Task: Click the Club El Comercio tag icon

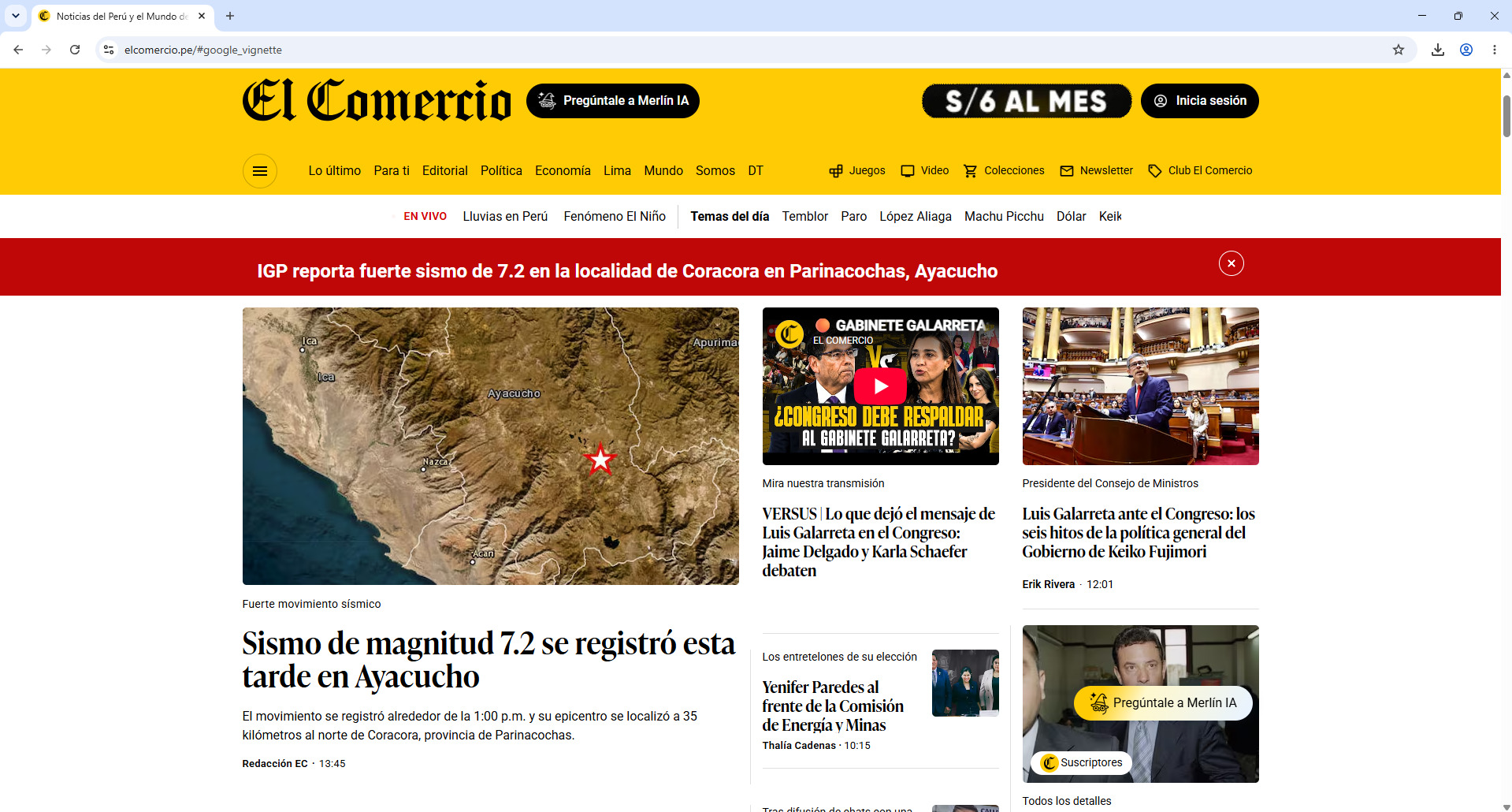Action: coord(1155,171)
